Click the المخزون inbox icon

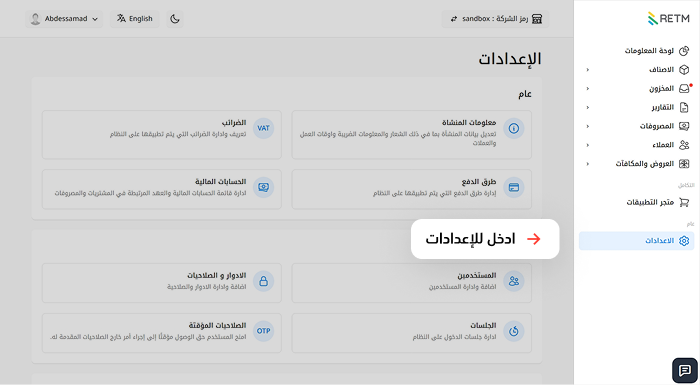pos(683,88)
